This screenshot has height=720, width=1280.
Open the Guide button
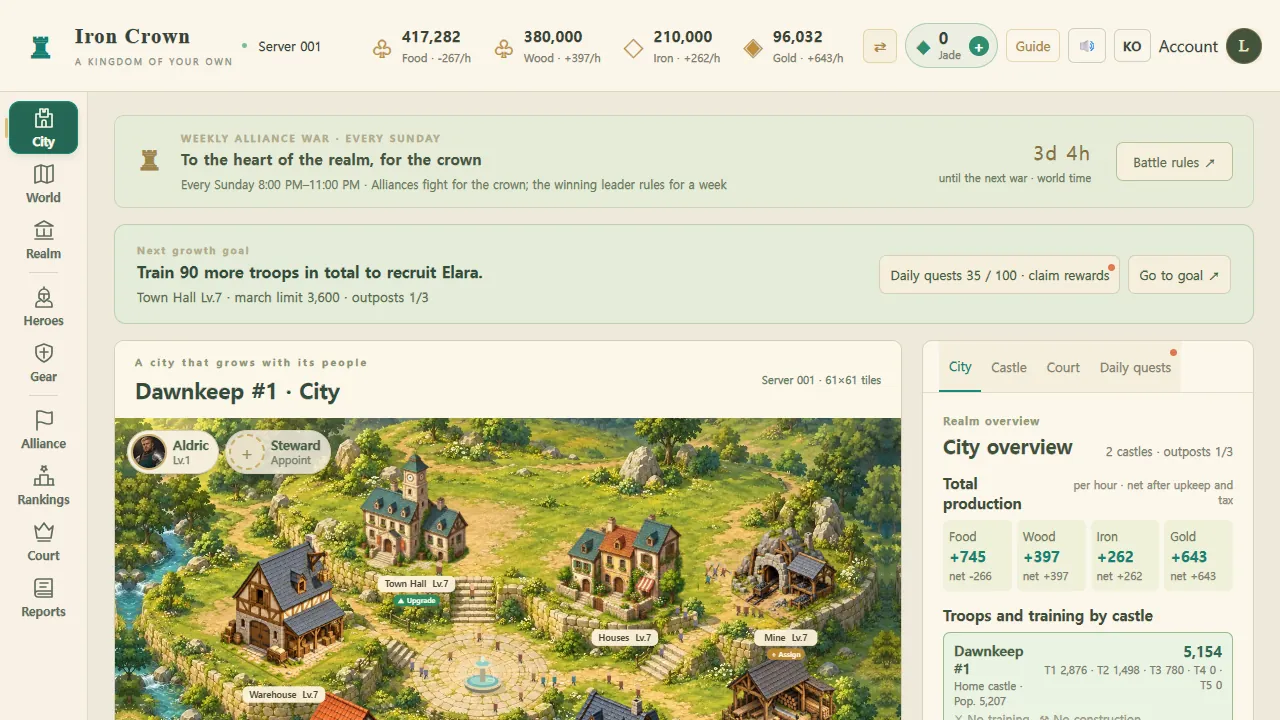1033,46
